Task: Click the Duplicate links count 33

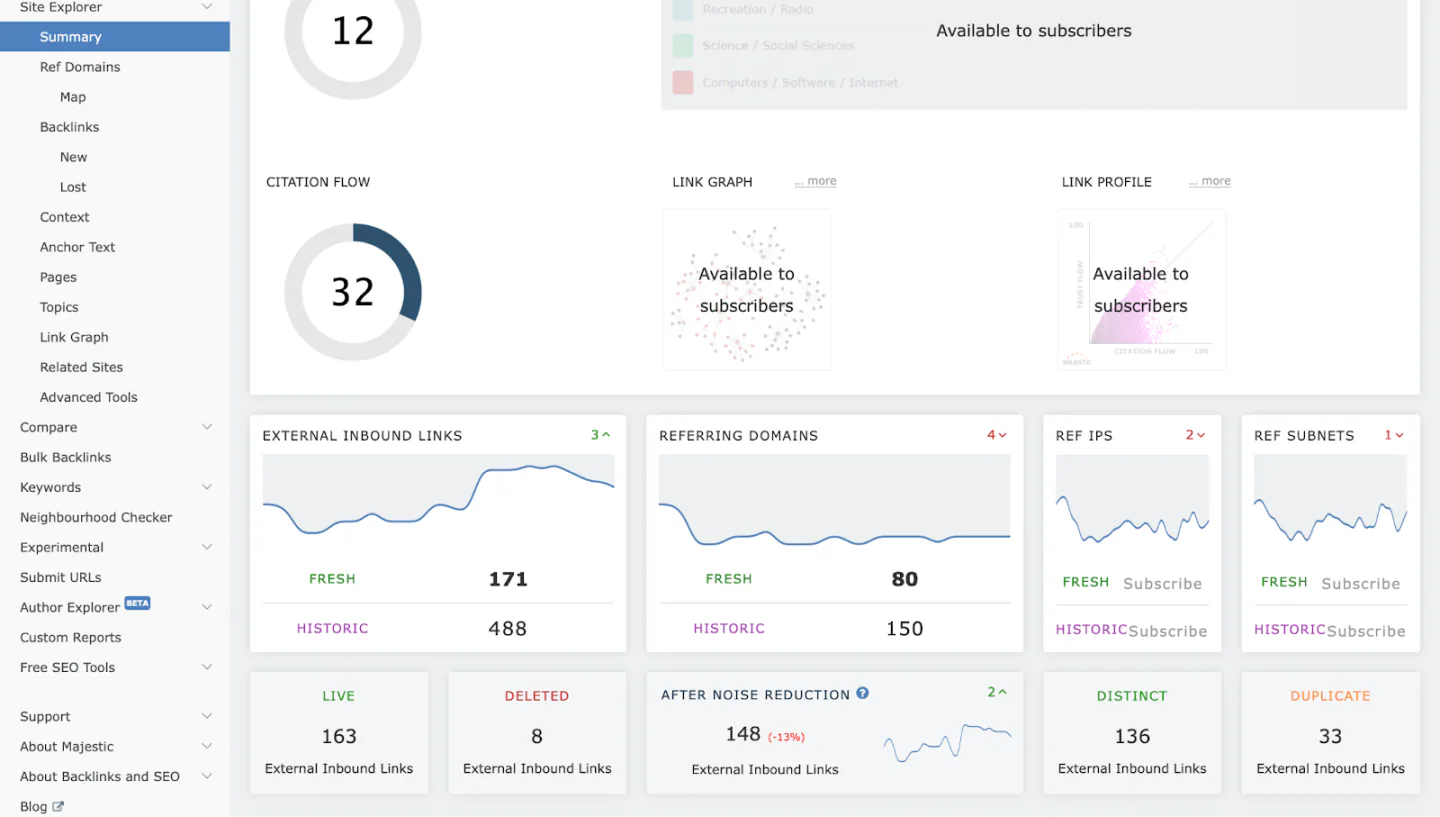Action: pyautogui.click(x=1330, y=737)
